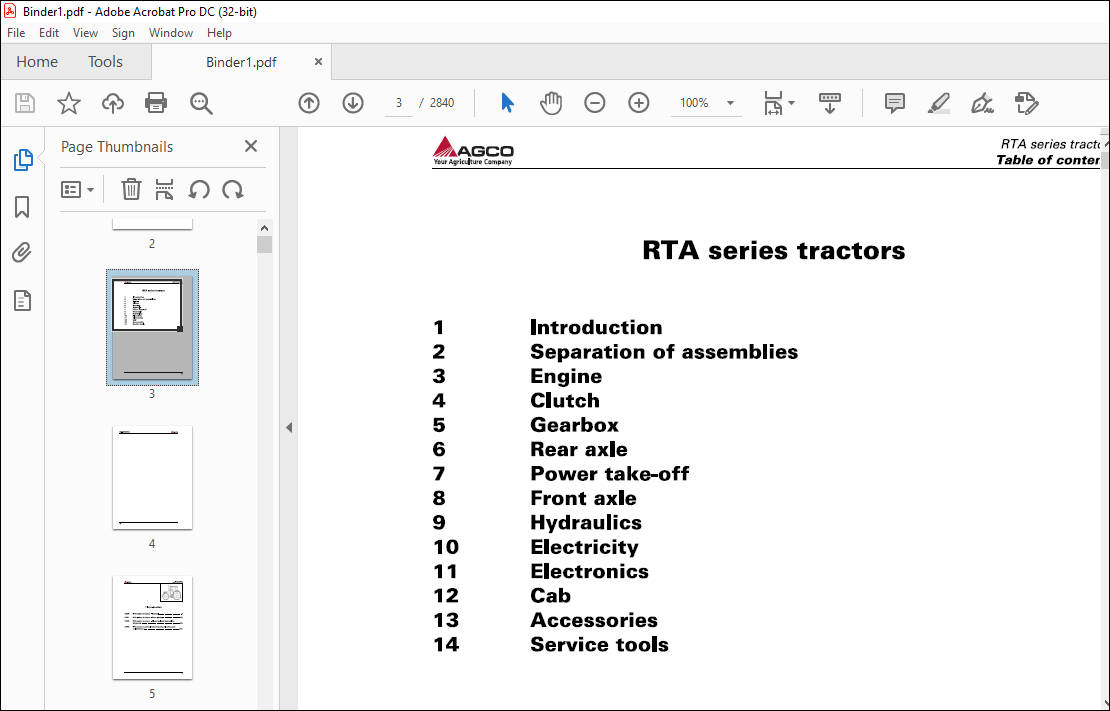1110x711 pixels.
Task: Add file to starred with star icon
Action: [69, 103]
